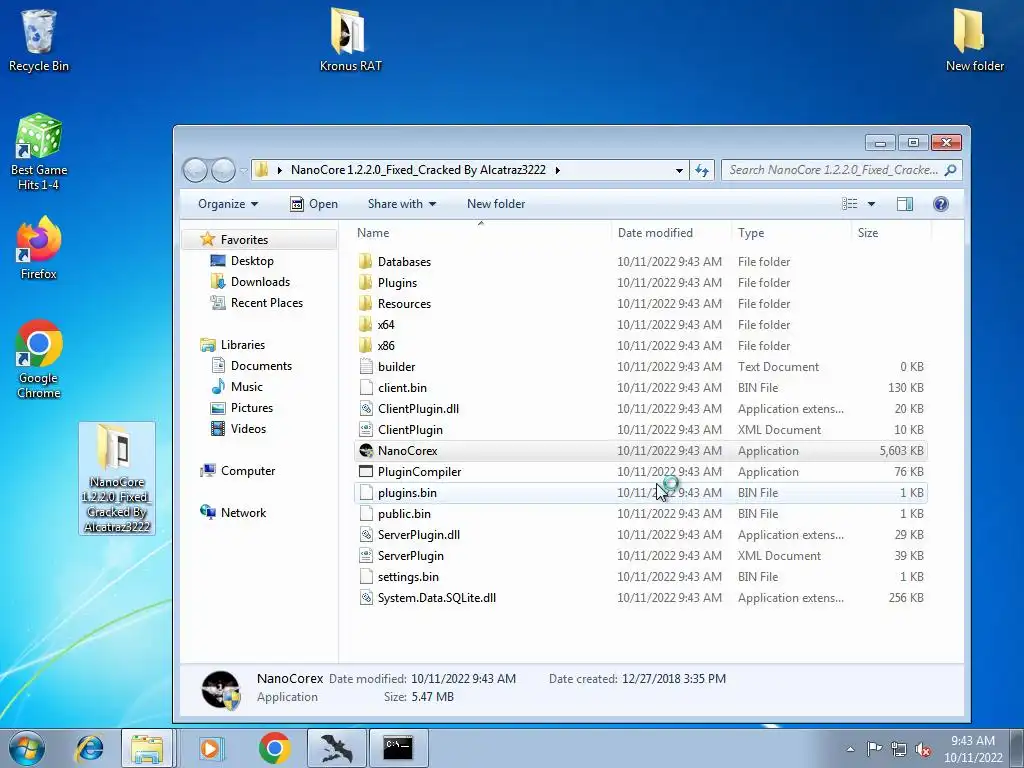Sort by Name column header

coord(481,232)
